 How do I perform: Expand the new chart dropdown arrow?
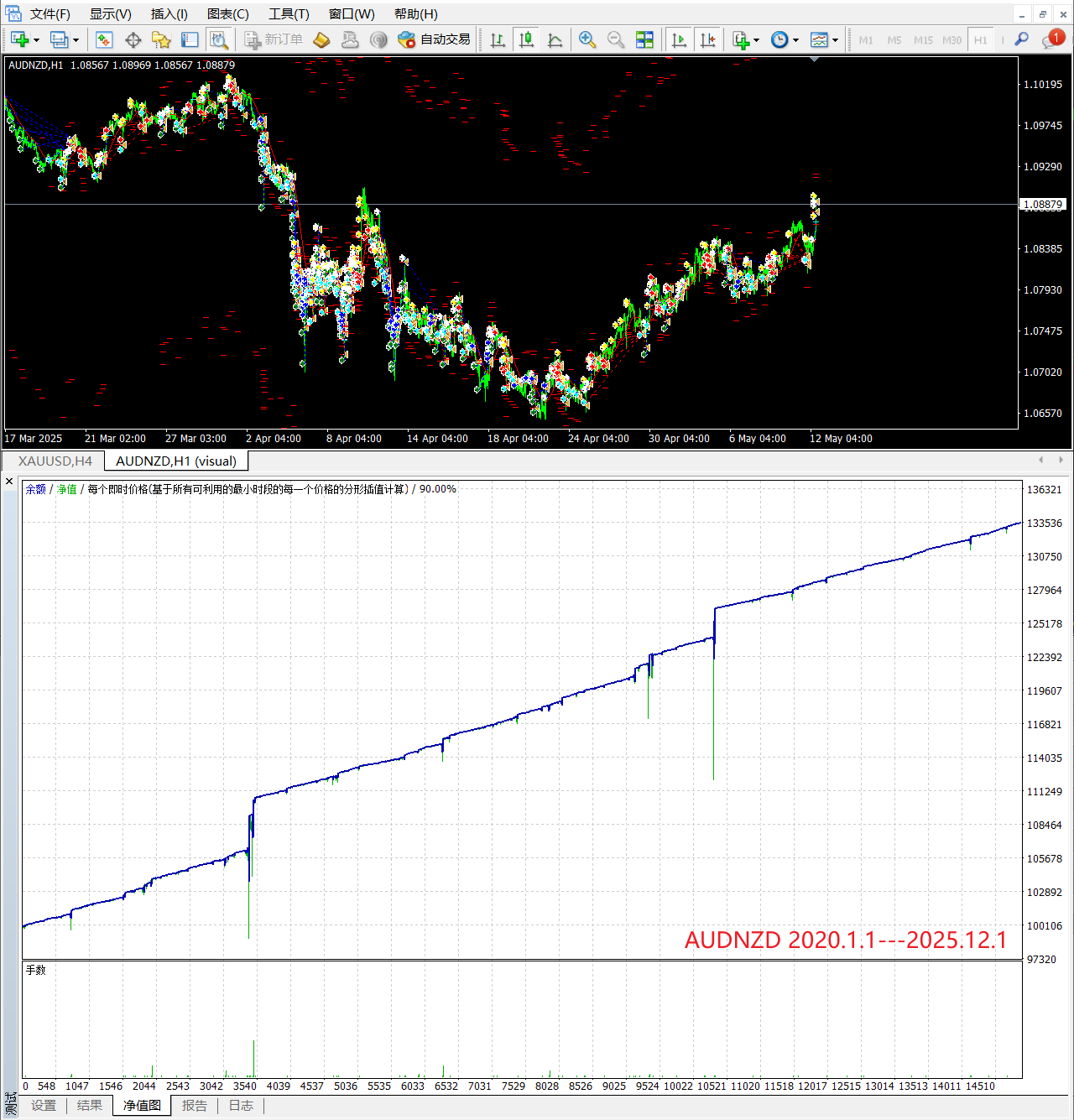[x=36, y=40]
